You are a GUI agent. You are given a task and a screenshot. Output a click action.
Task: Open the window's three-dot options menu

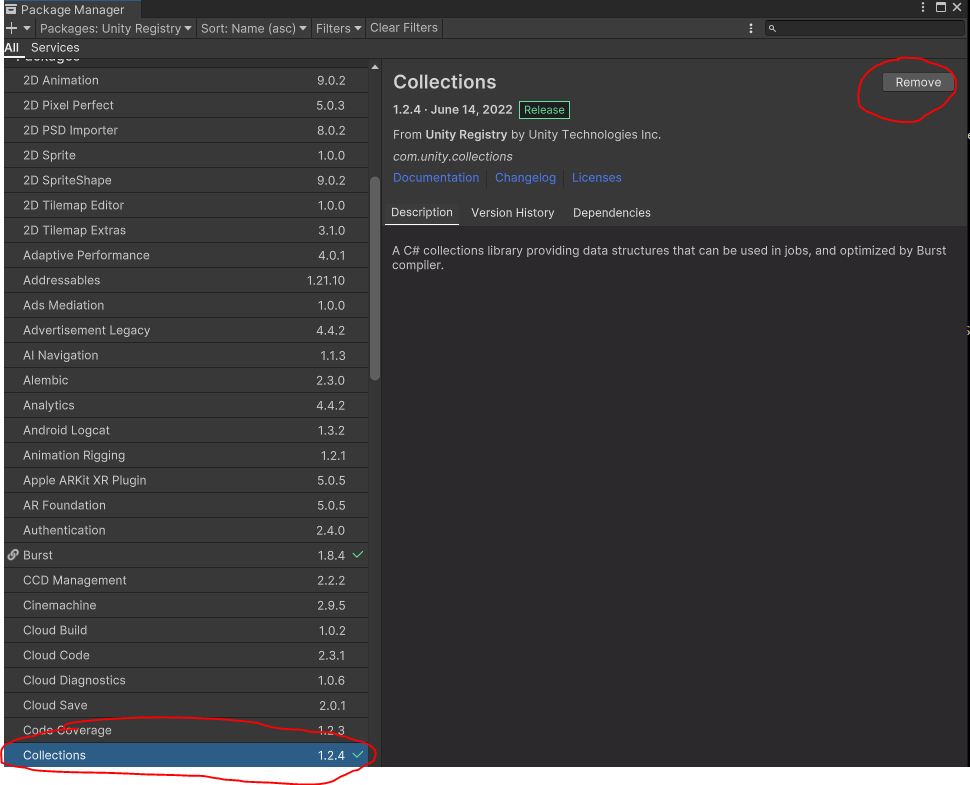tap(922, 8)
